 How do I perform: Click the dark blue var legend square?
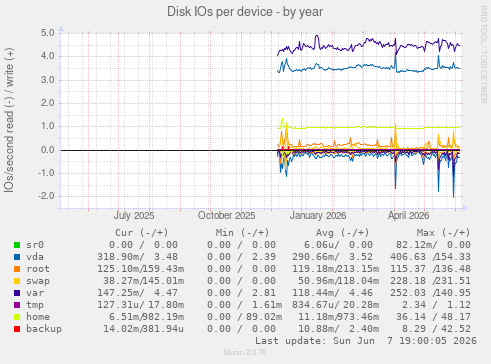click(x=17, y=293)
